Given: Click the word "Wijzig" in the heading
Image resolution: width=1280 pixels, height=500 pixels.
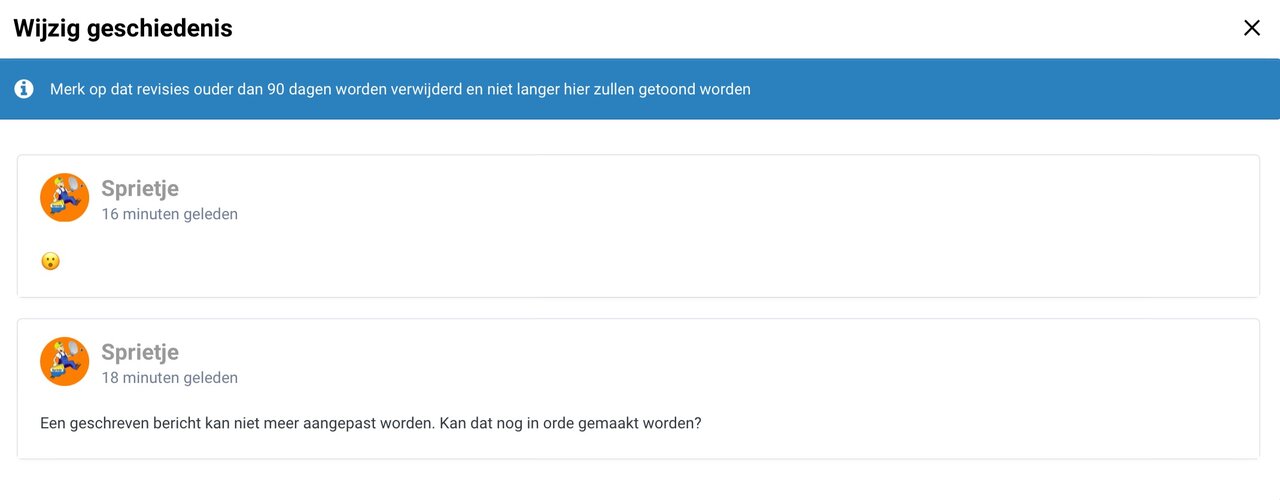Looking at the screenshot, I should click(47, 28).
